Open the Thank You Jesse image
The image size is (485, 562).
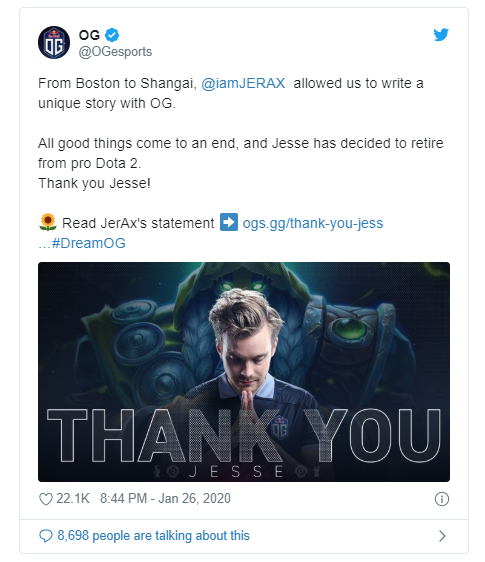pos(244,372)
